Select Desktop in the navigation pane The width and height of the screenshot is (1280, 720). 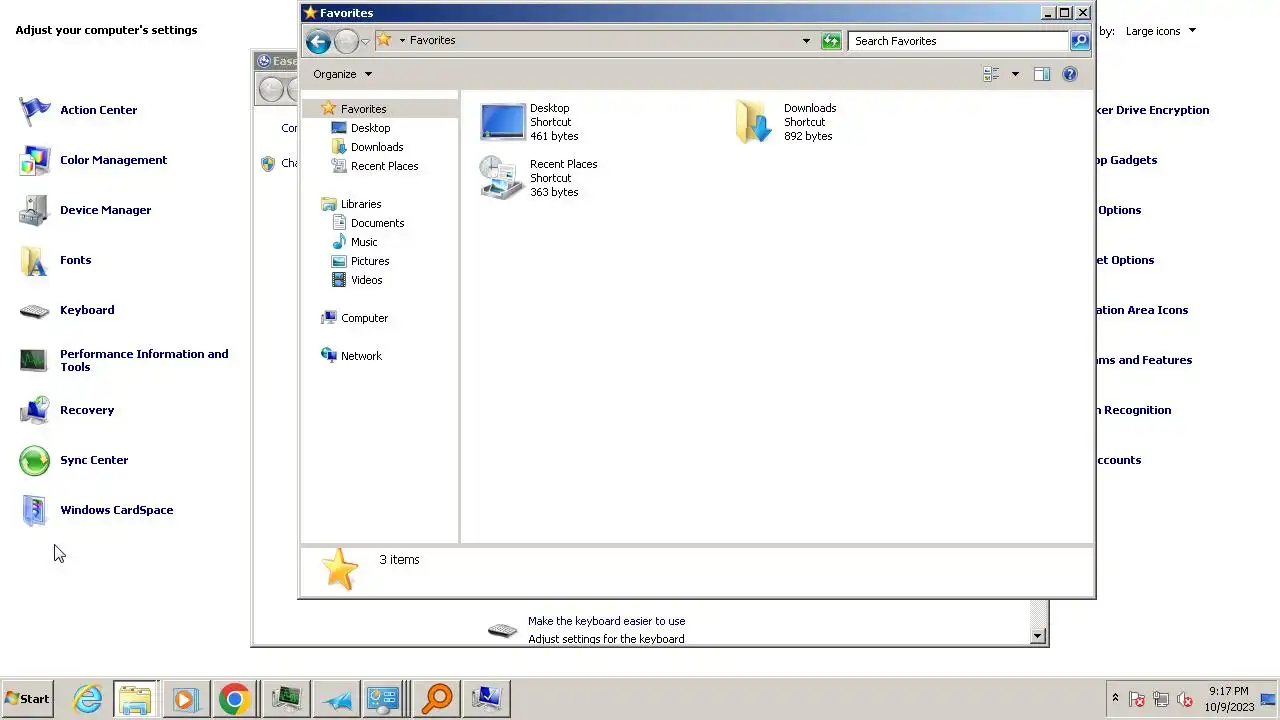tap(370, 128)
